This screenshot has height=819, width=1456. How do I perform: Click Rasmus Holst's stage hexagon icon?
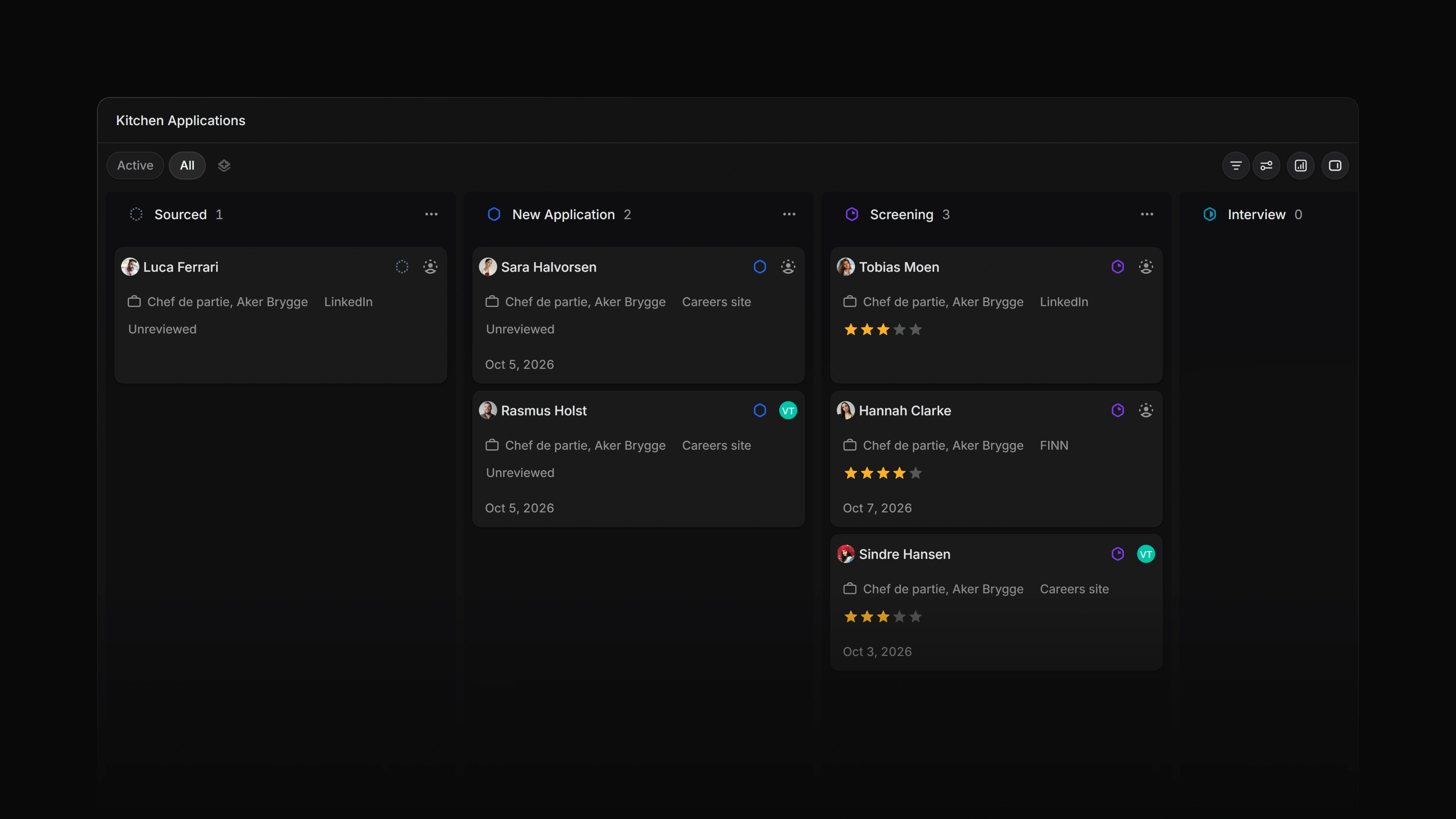(x=759, y=410)
